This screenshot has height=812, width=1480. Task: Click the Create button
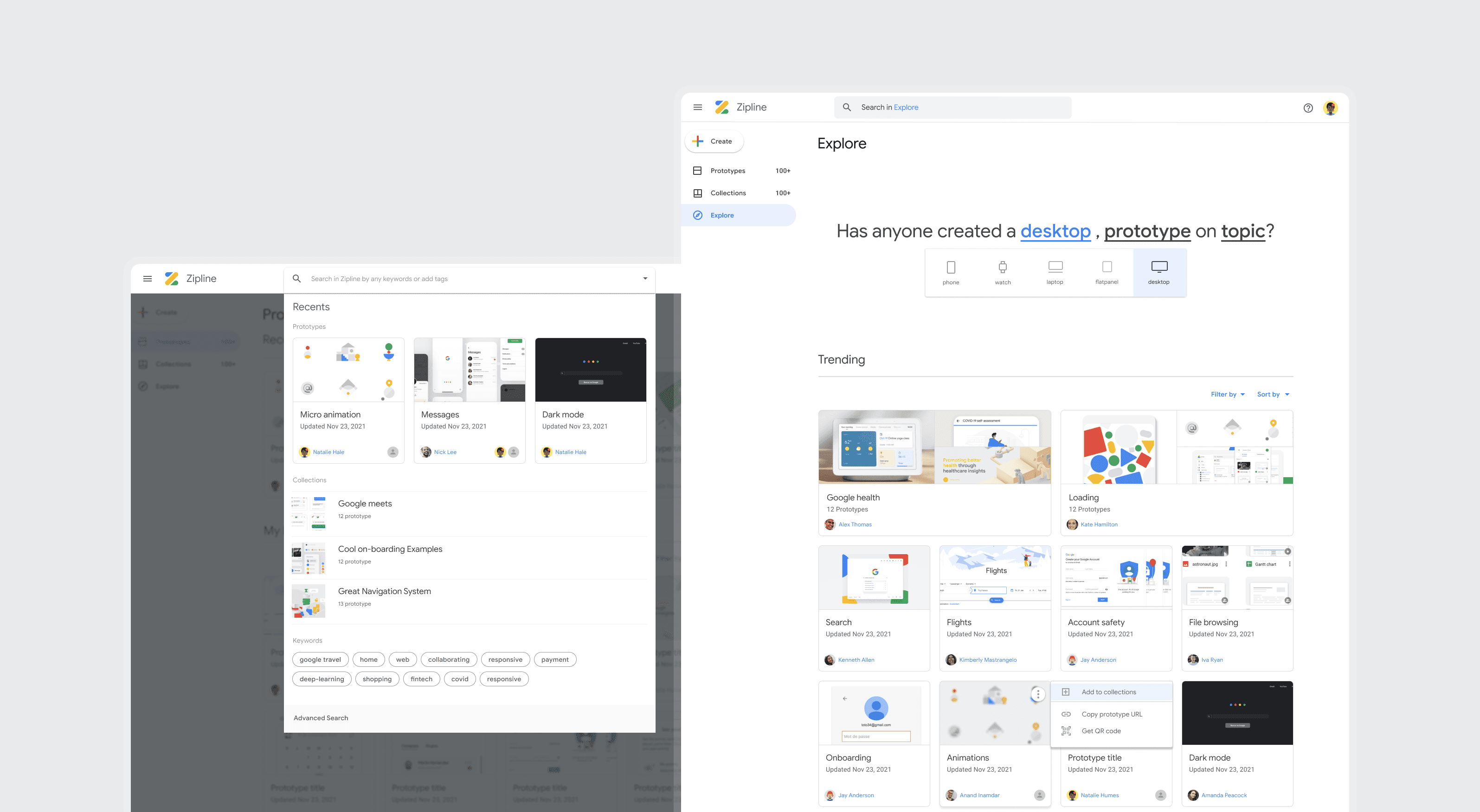point(714,141)
